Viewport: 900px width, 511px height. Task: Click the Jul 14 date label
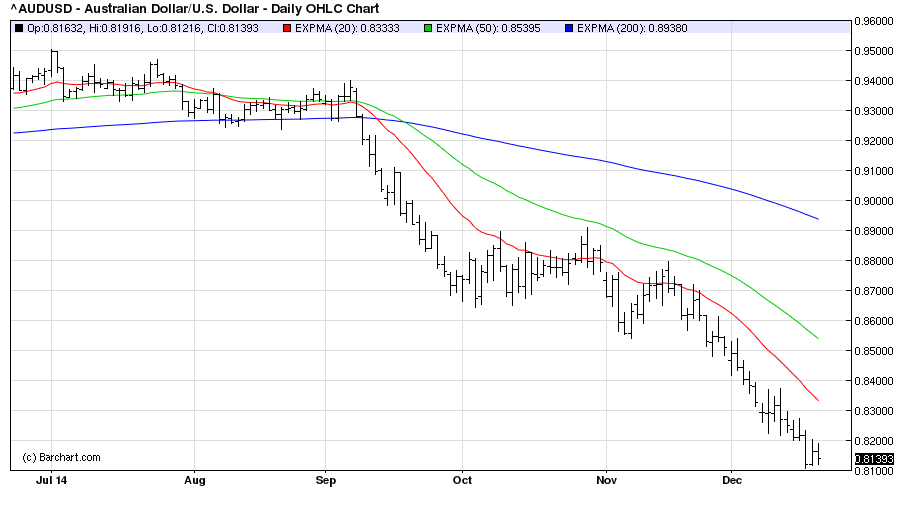[x=51, y=480]
